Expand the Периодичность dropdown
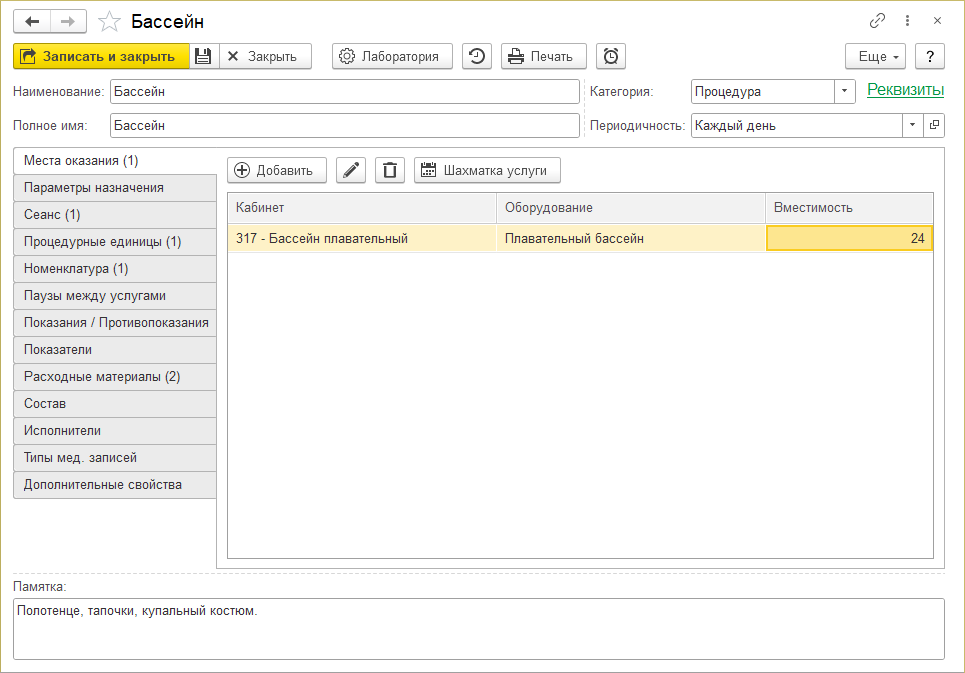The width and height of the screenshot is (965, 673). pyautogui.click(x=912, y=126)
